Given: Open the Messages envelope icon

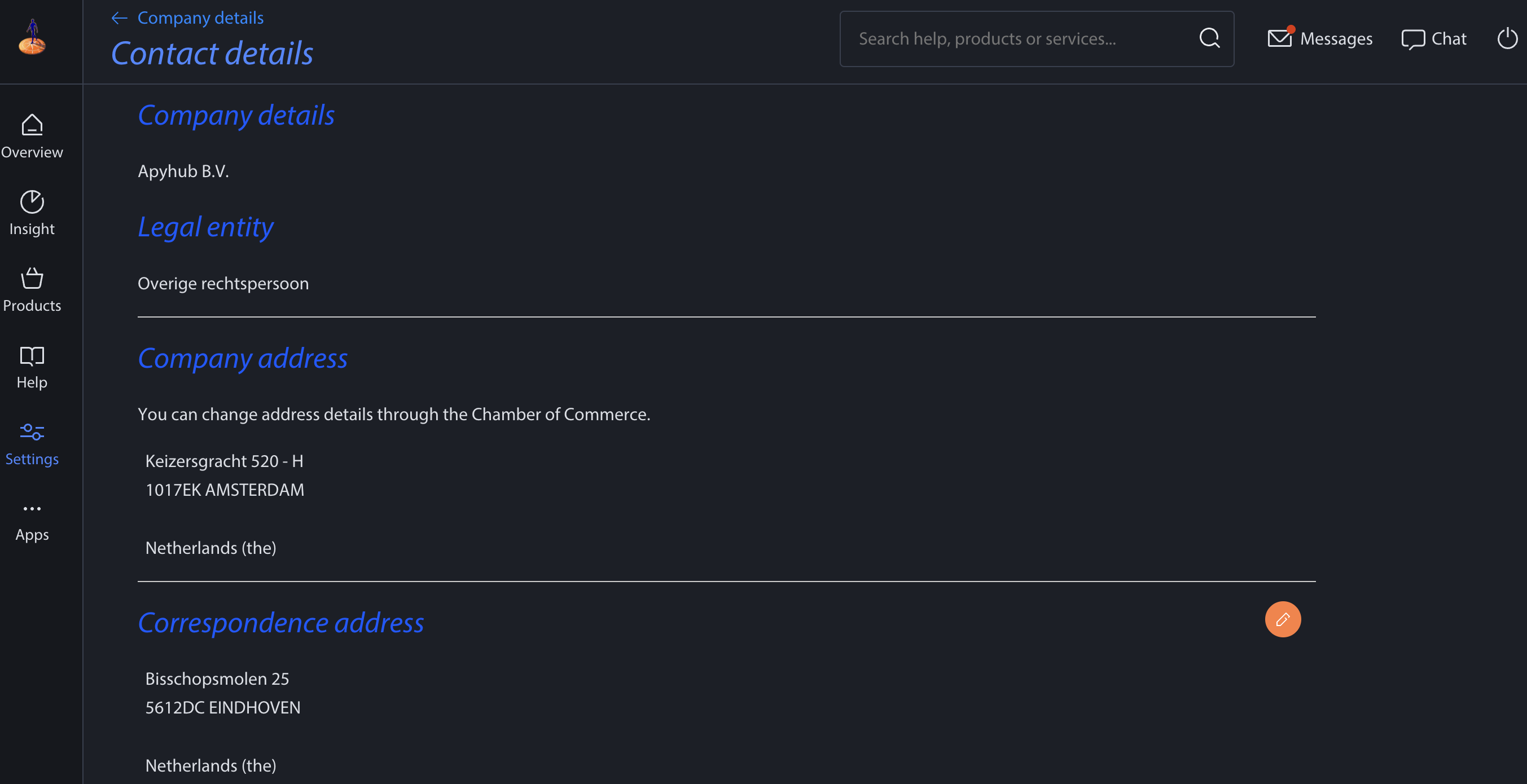Looking at the screenshot, I should pos(1280,38).
